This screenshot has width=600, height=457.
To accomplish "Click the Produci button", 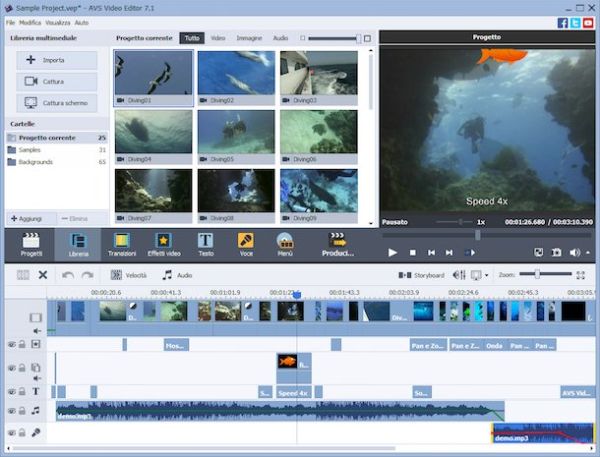I will [x=338, y=245].
